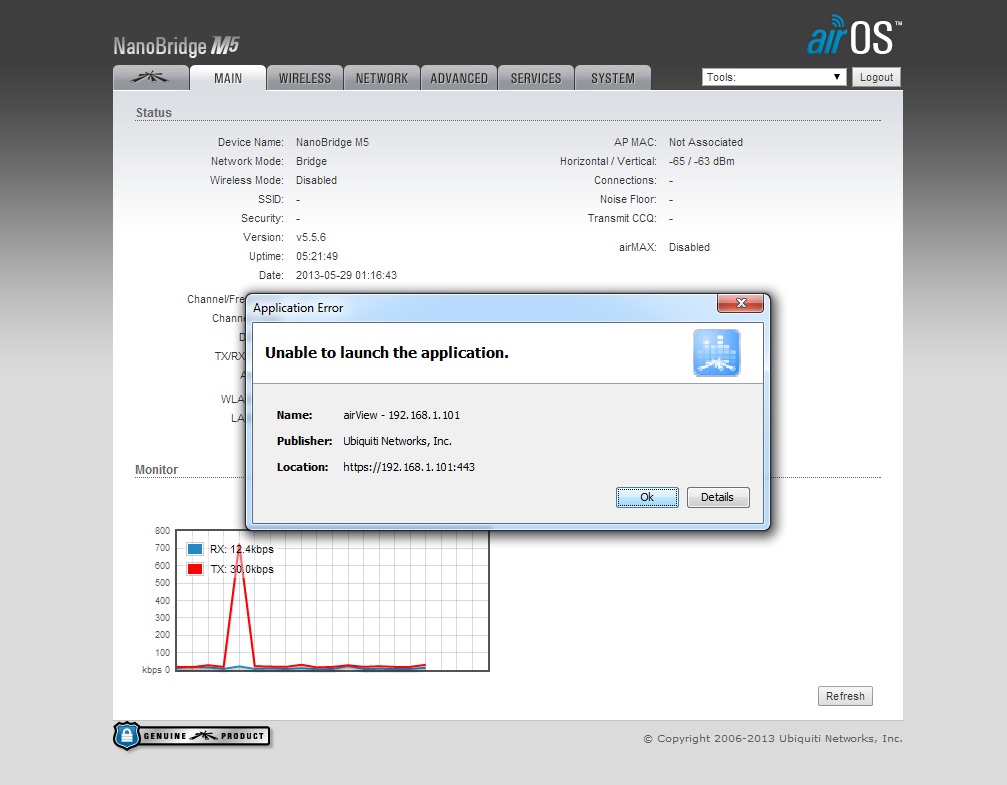Click the Device Name value 'NanoBridge M5'
The height and width of the screenshot is (785, 1007).
click(x=332, y=142)
